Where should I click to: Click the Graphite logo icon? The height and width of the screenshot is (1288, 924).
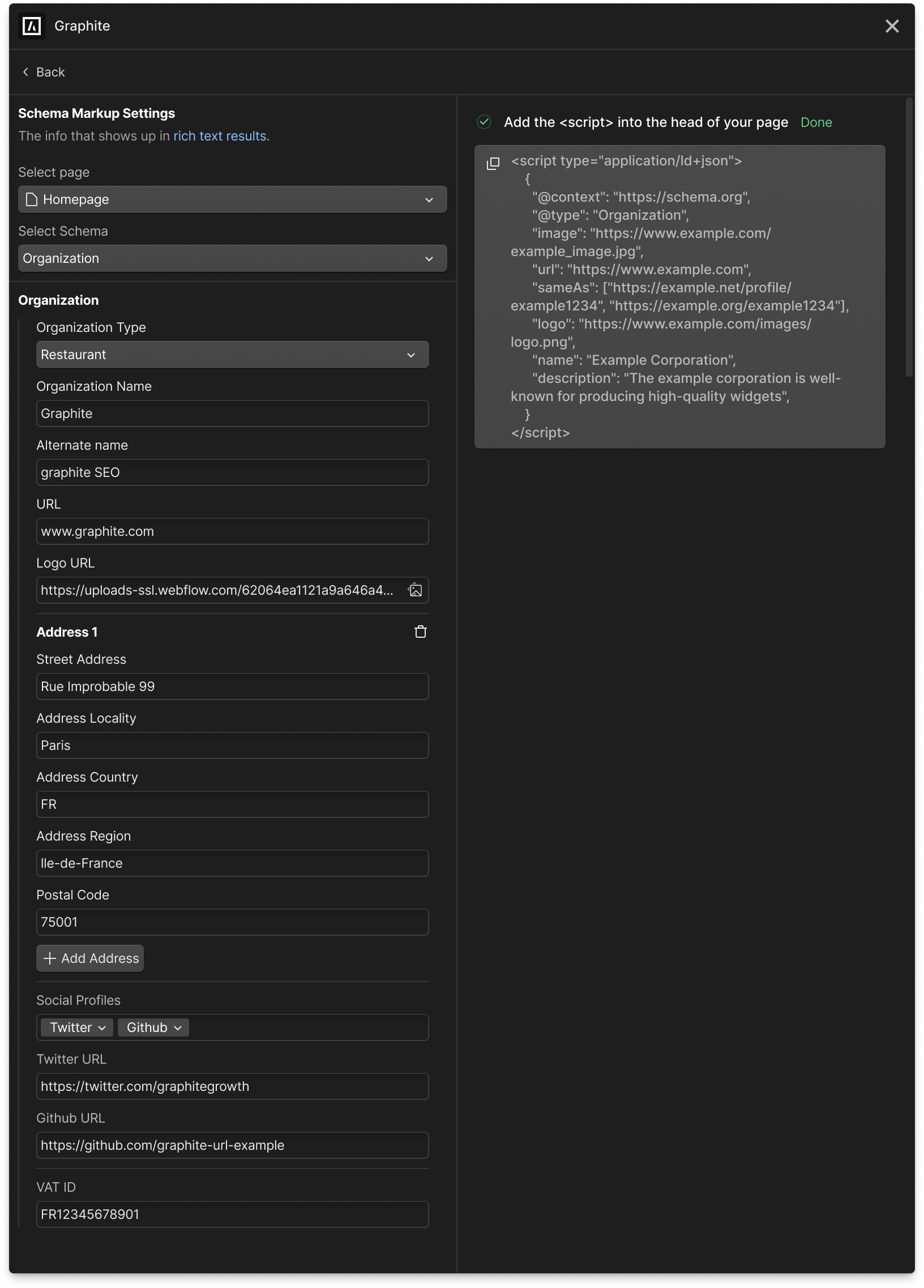(32, 26)
